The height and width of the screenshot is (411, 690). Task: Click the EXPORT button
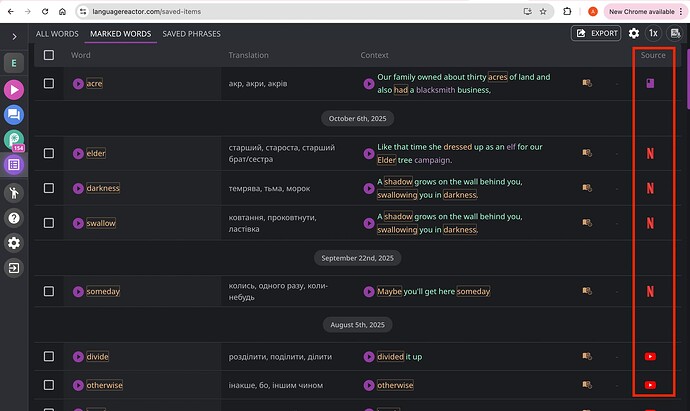click(x=596, y=33)
